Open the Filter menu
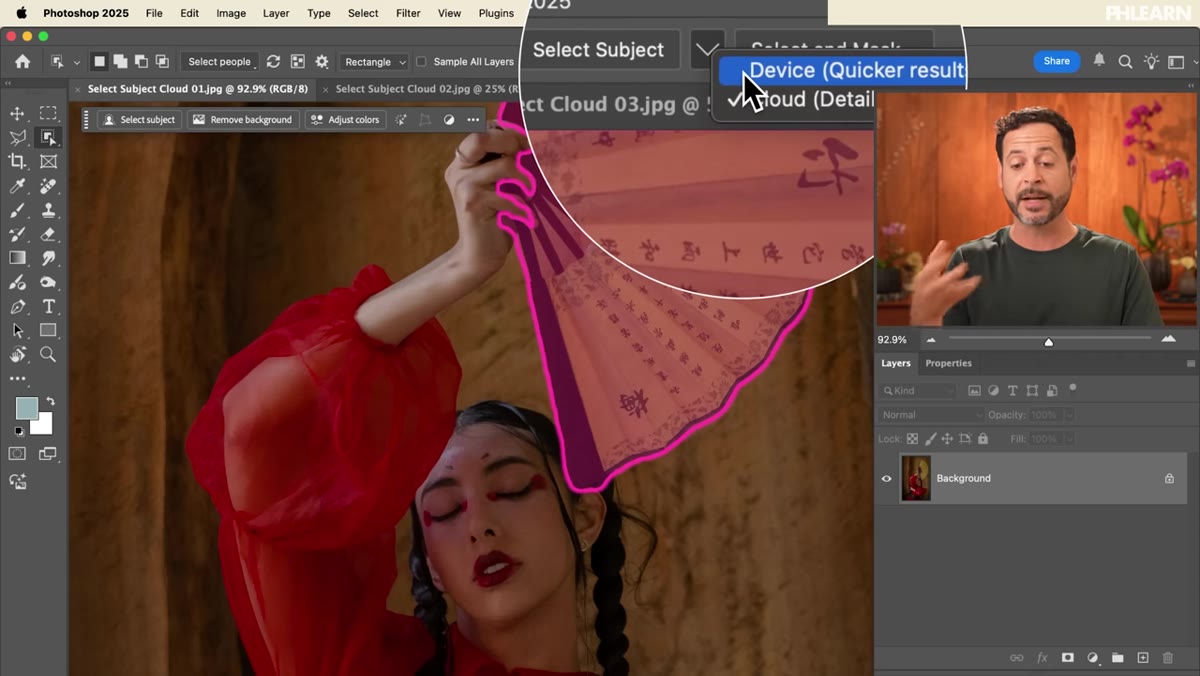 point(408,13)
